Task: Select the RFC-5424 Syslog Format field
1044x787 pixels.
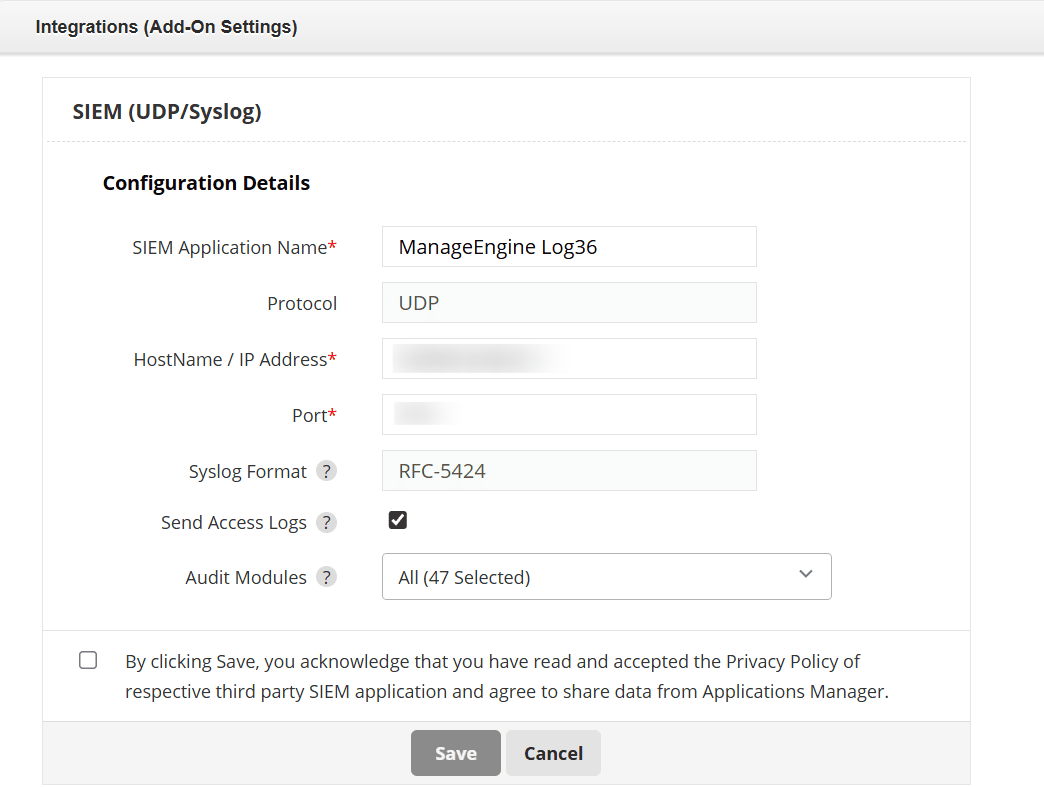Action: [568, 470]
